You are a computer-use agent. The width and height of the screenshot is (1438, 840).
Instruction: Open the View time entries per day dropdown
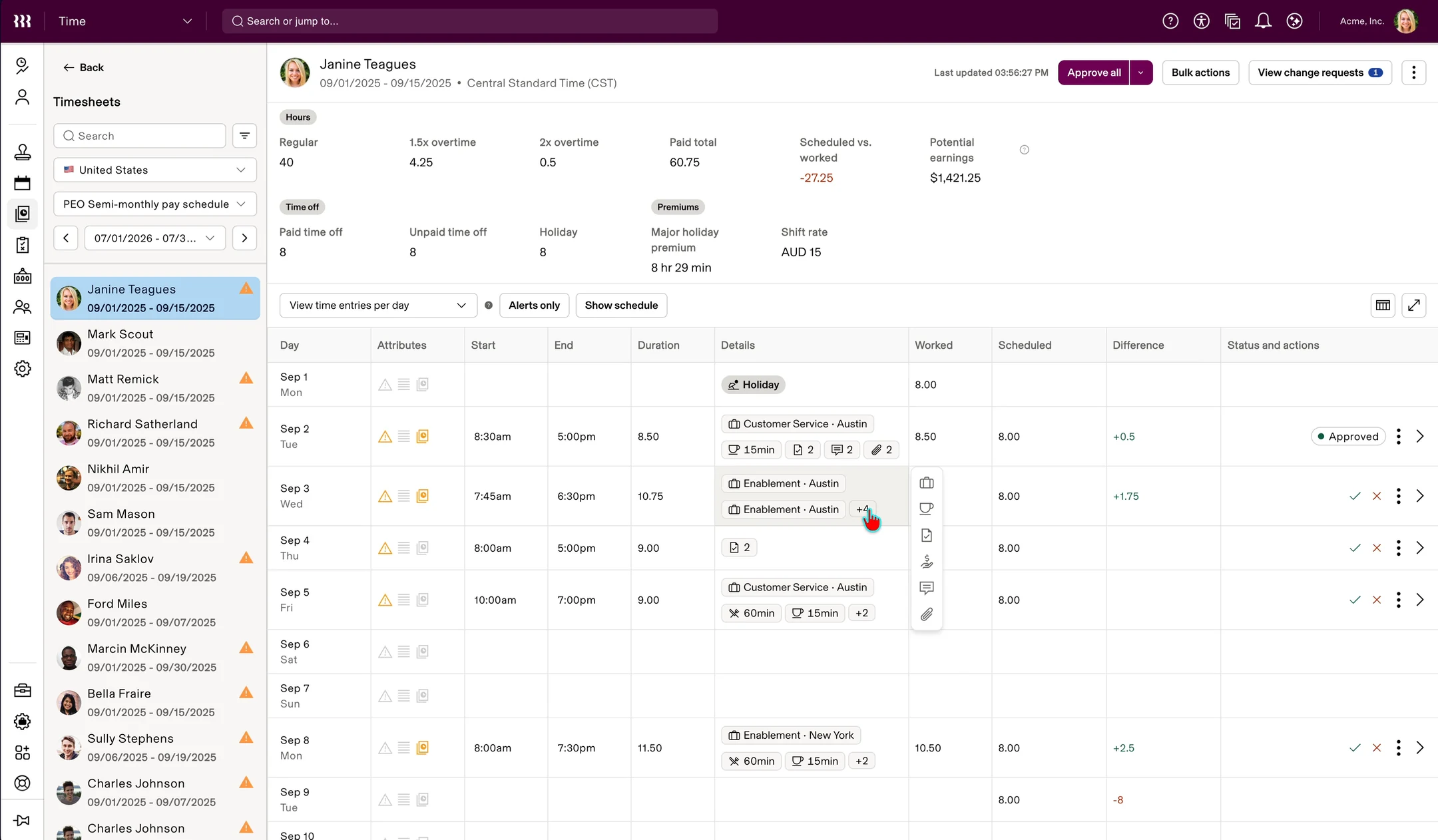click(378, 306)
